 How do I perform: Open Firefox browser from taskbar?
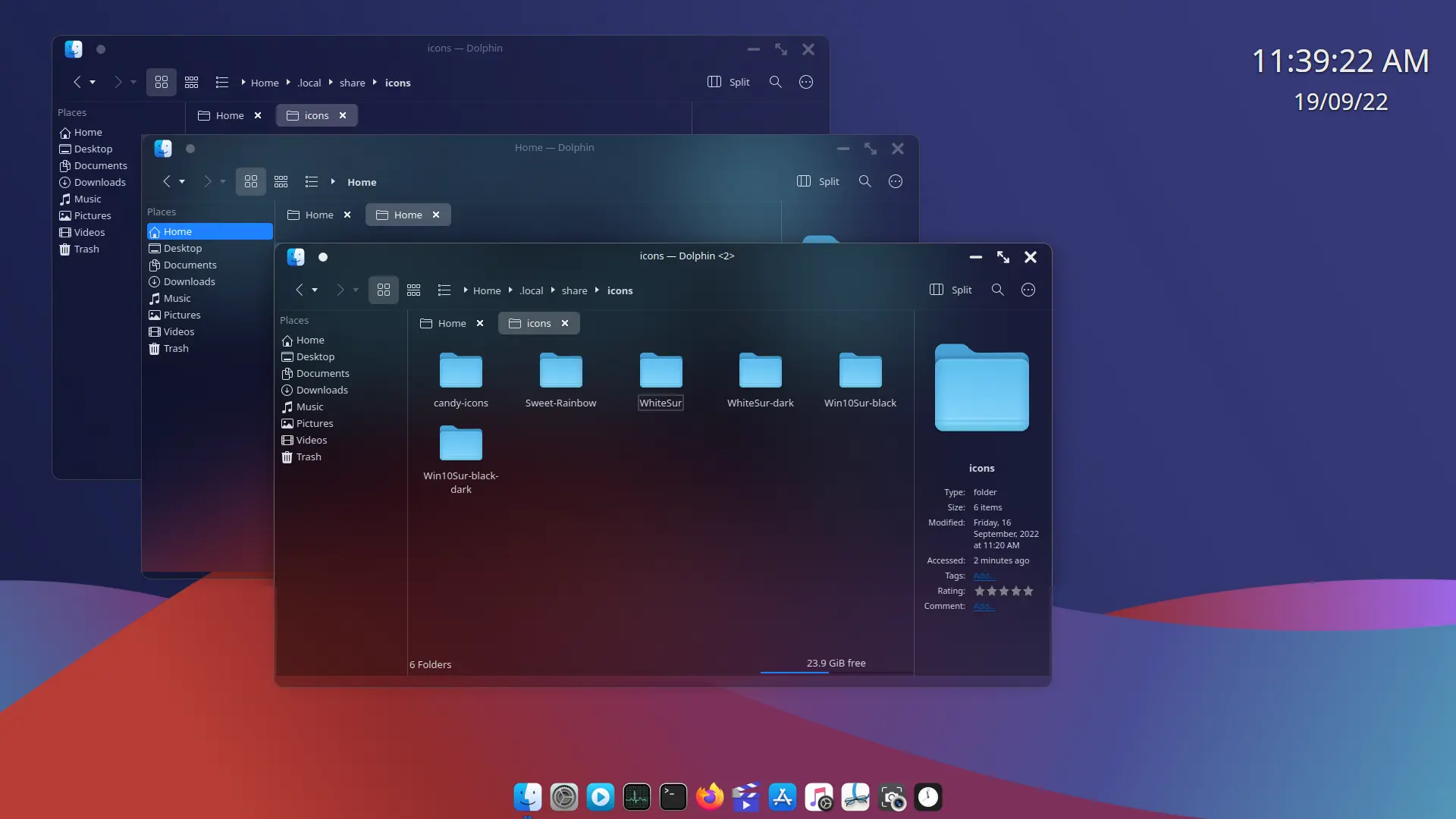710,797
